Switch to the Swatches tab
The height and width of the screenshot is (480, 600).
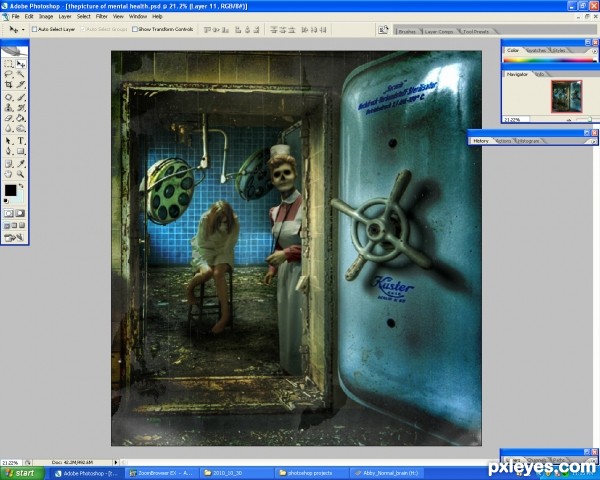tap(536, 51)
